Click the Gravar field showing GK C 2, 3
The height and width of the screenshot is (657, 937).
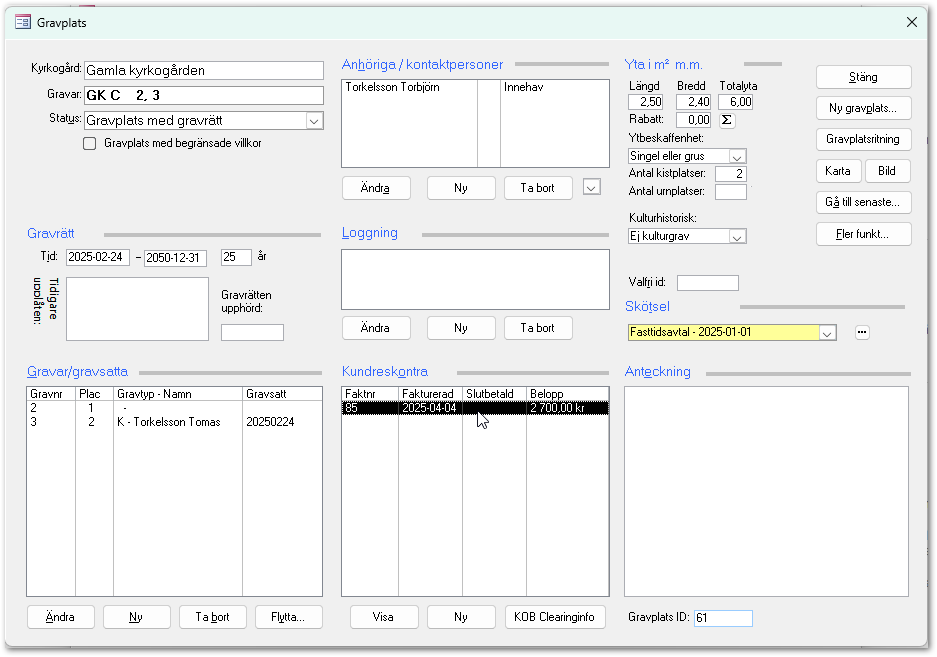(204, 96)
